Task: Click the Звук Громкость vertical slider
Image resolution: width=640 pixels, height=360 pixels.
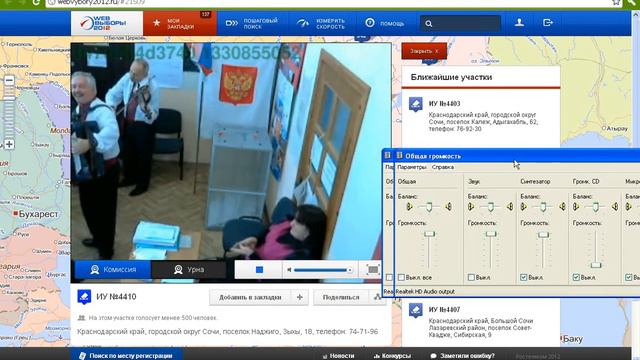Action: [491, 250]
